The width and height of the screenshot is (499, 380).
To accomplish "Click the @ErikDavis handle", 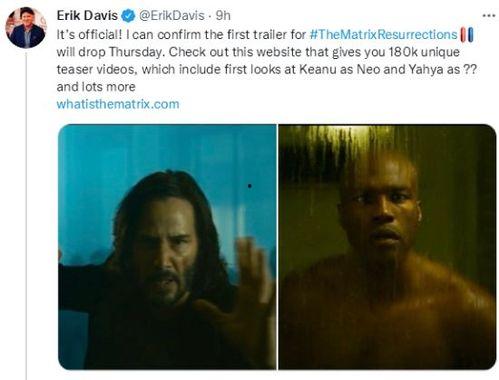I will (171, 16).
